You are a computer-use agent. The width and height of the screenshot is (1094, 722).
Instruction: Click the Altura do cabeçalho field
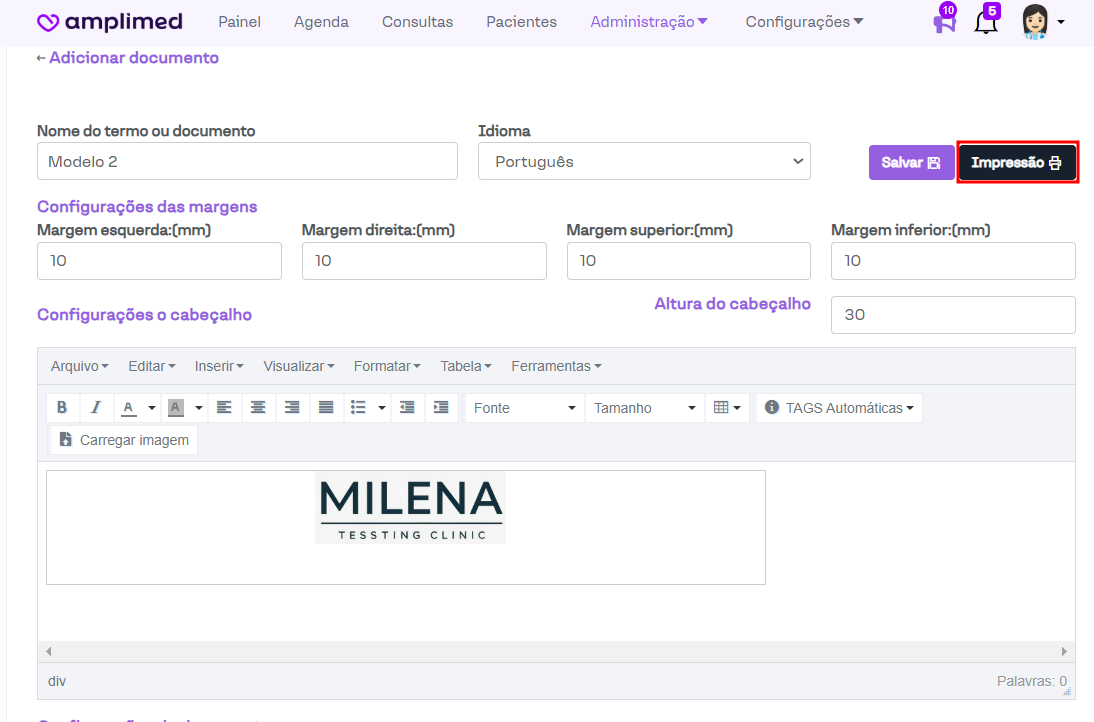pyautogui.click(x=952, y=315)
